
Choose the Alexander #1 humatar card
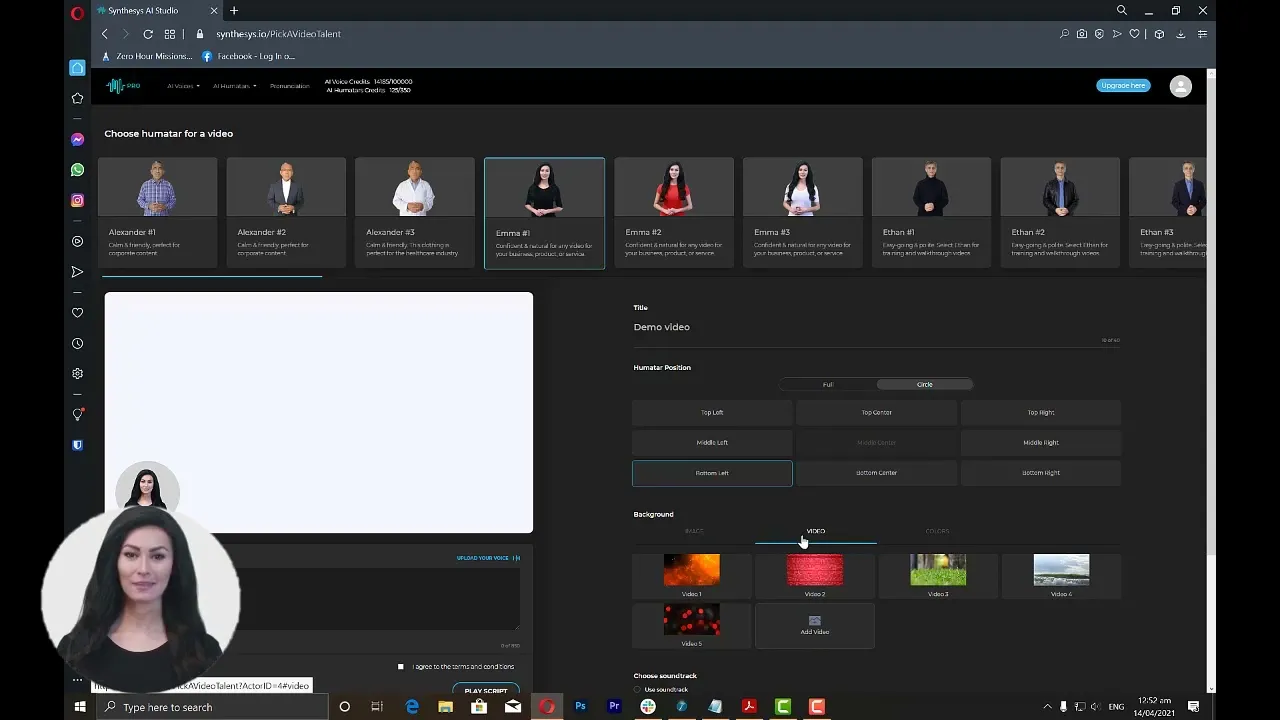pos(158,213)
